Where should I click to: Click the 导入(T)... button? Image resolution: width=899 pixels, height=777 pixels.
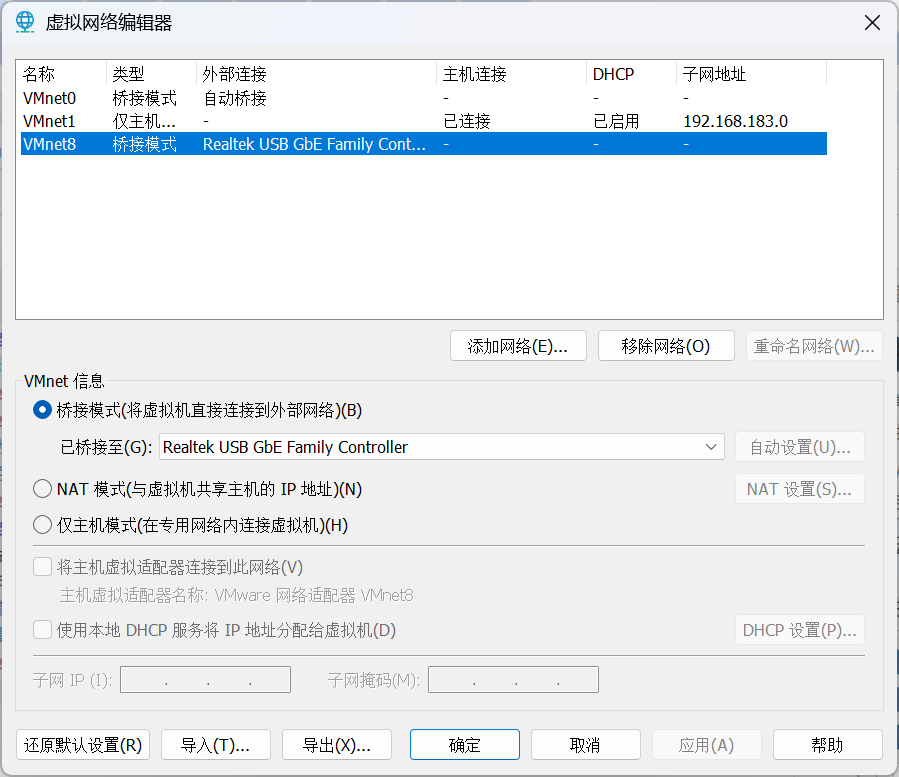[x=216, y=745]
